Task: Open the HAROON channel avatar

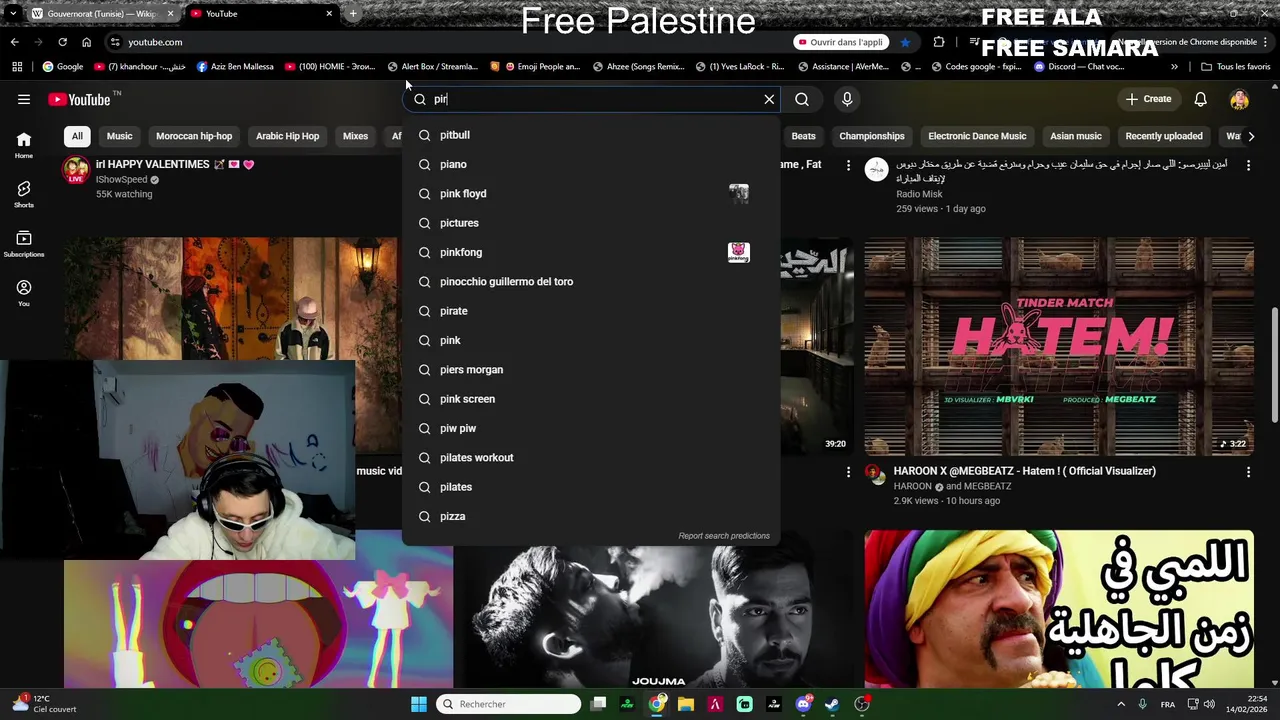Action: 876,474
